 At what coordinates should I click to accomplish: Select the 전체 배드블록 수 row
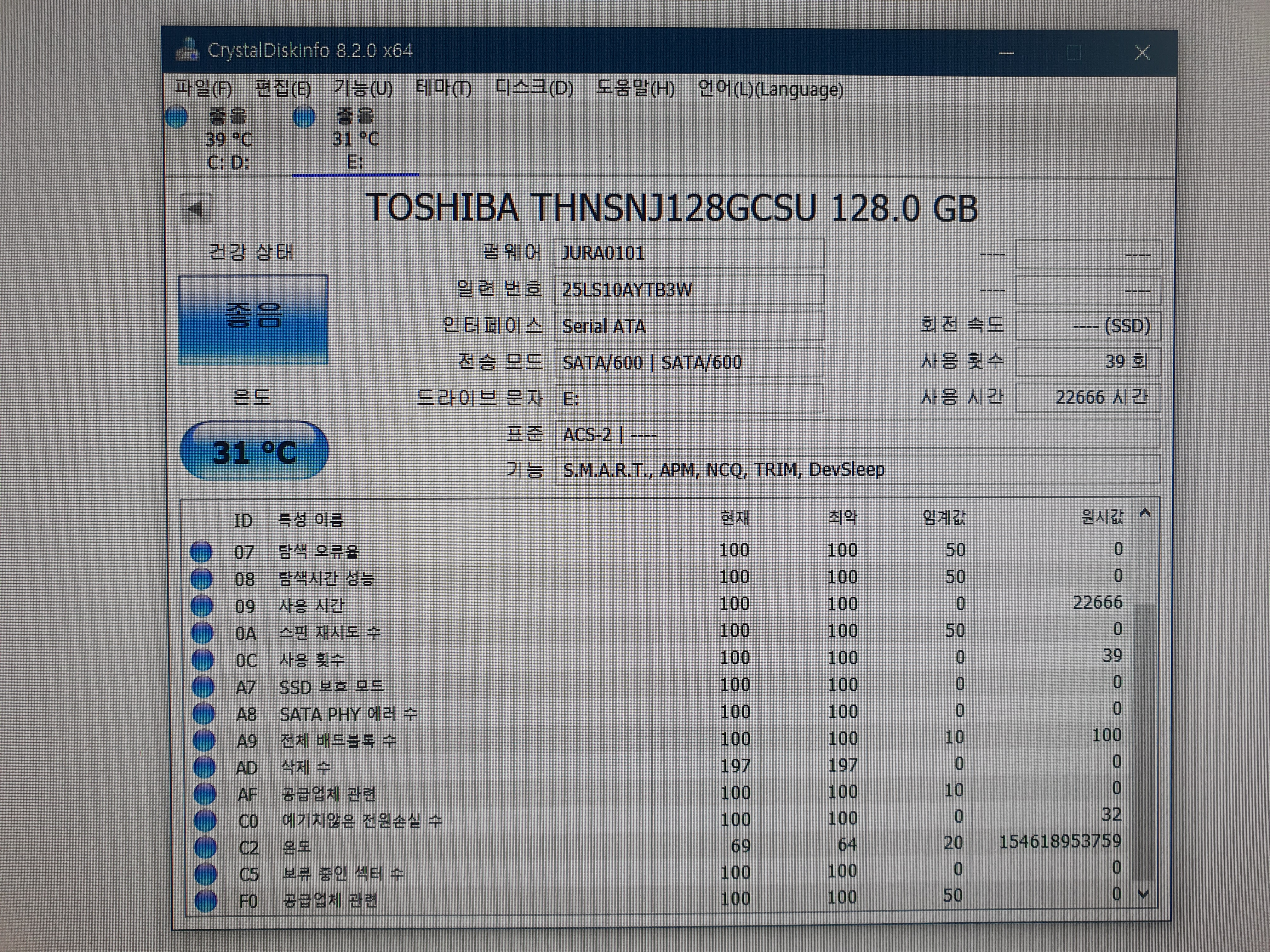coord(657,739)
